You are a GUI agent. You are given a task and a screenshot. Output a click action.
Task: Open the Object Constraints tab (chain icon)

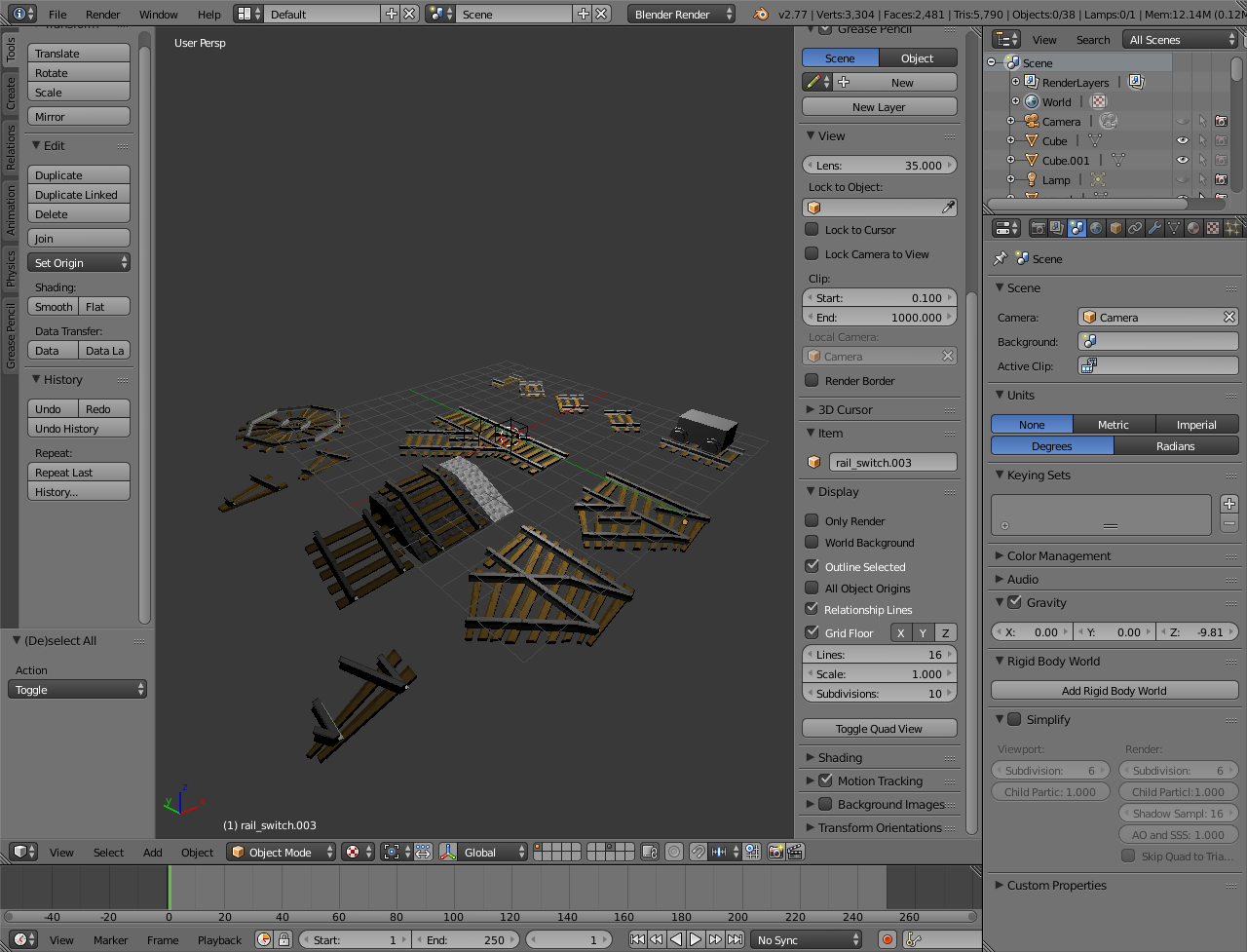(x=1135, y=228)
